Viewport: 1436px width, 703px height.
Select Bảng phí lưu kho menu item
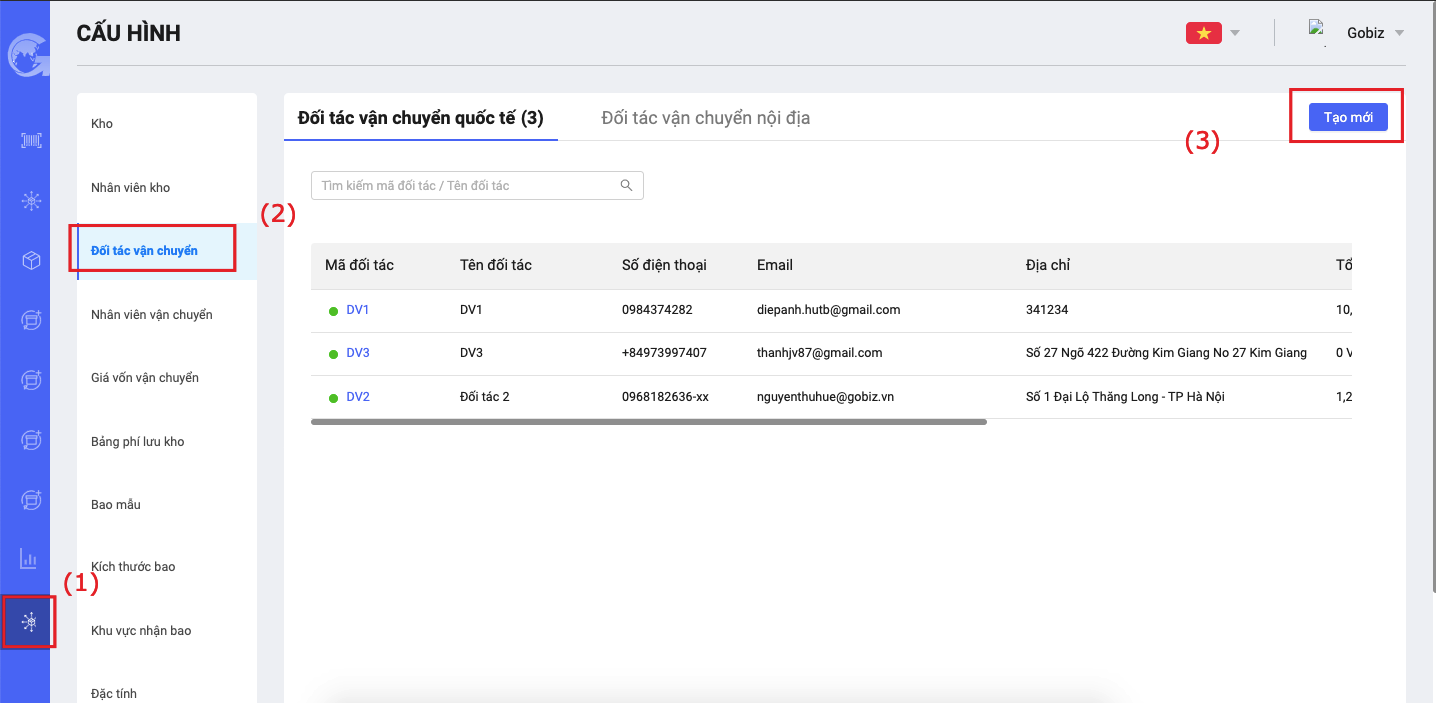tap(138, 442)
